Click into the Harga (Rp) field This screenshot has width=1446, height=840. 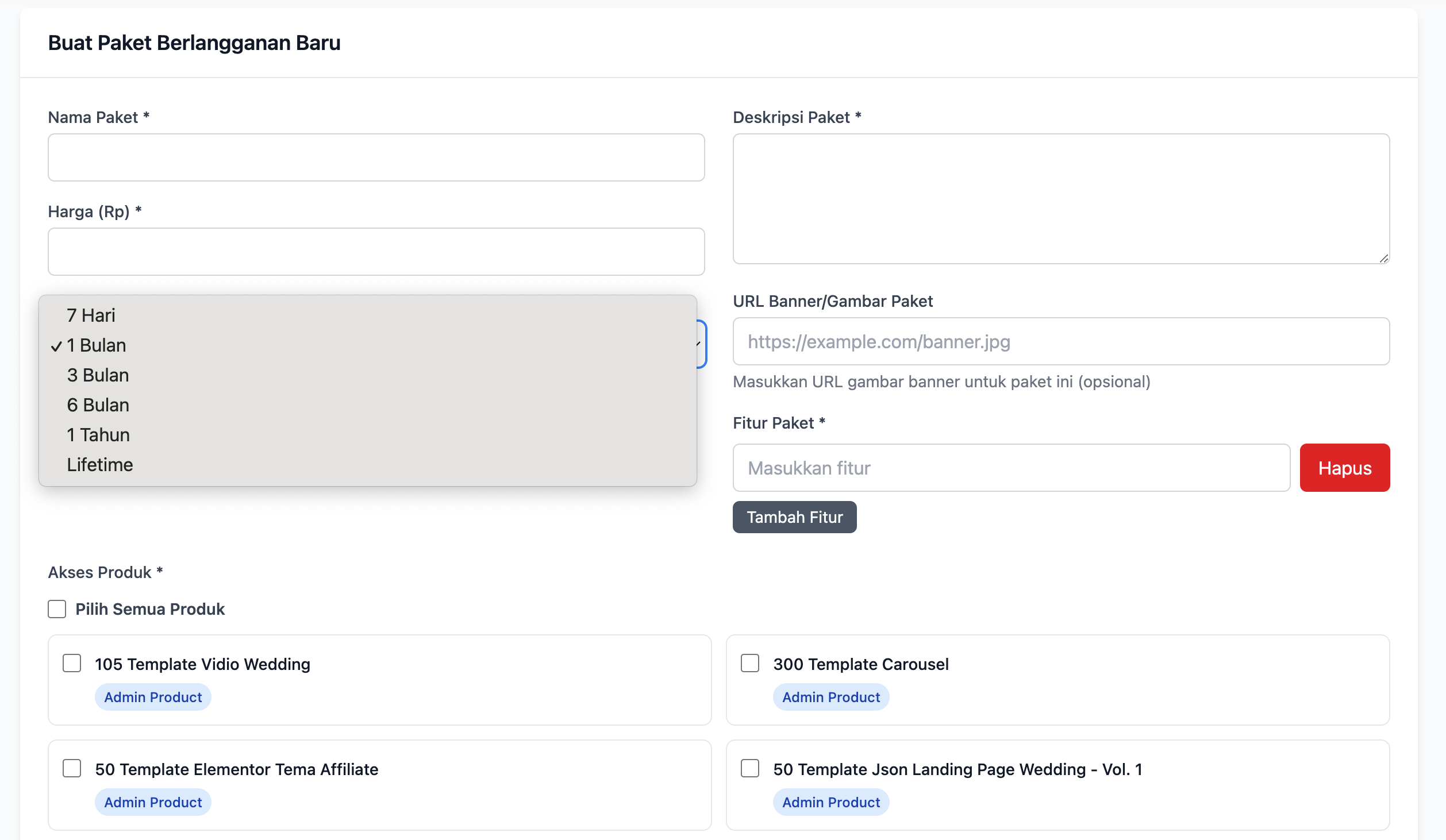(x=376, y=252)
